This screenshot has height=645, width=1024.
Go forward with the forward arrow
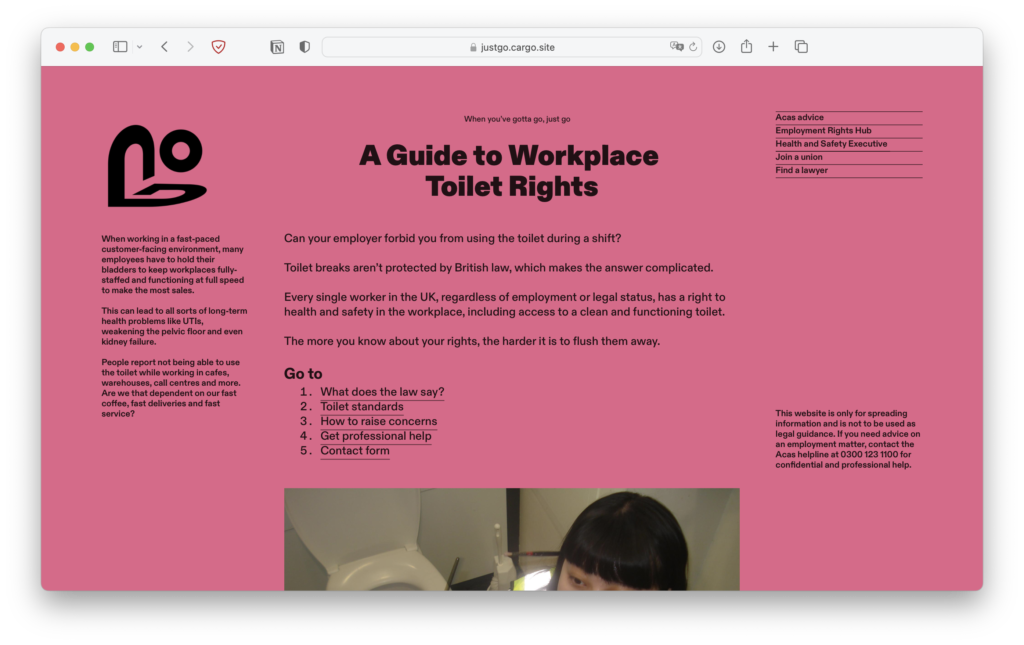click(x=190, y=47)
